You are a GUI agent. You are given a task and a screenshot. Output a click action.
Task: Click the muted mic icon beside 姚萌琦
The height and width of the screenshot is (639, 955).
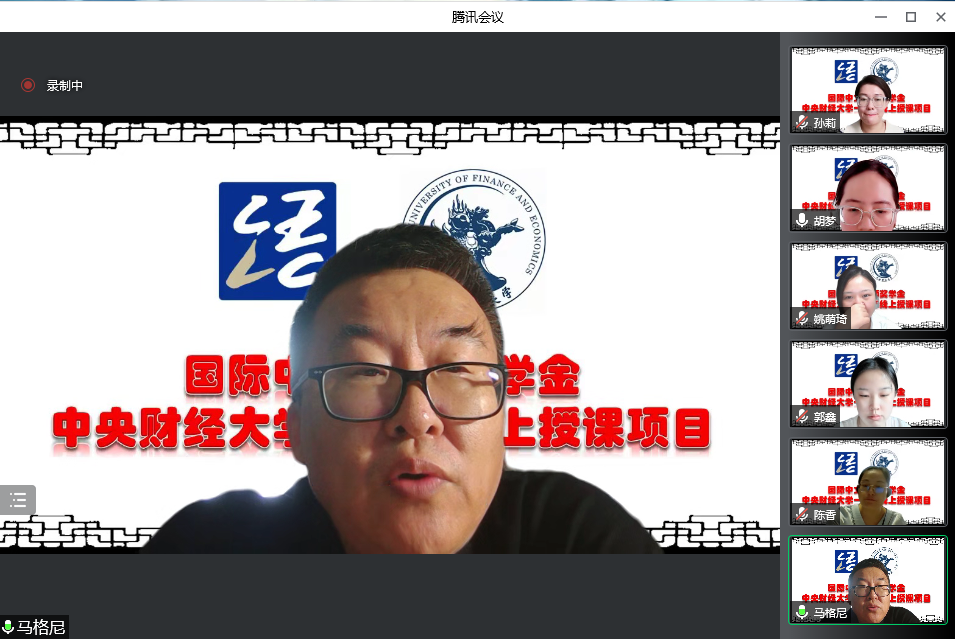802,319
